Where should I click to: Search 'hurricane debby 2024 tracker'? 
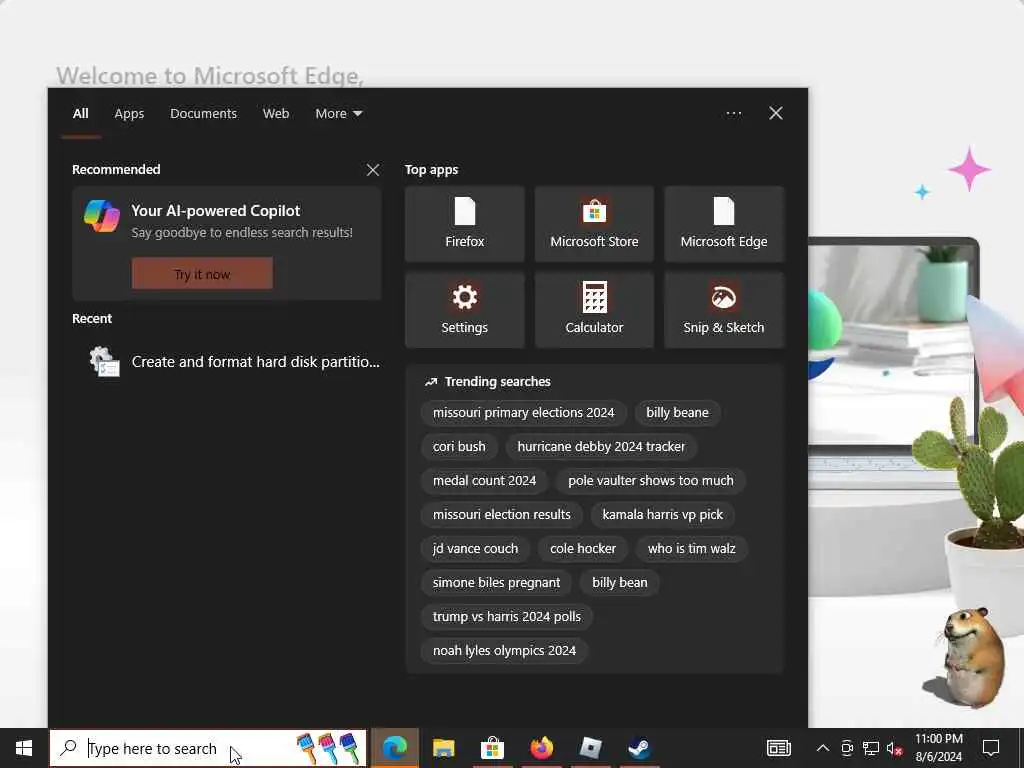[601, 447]
